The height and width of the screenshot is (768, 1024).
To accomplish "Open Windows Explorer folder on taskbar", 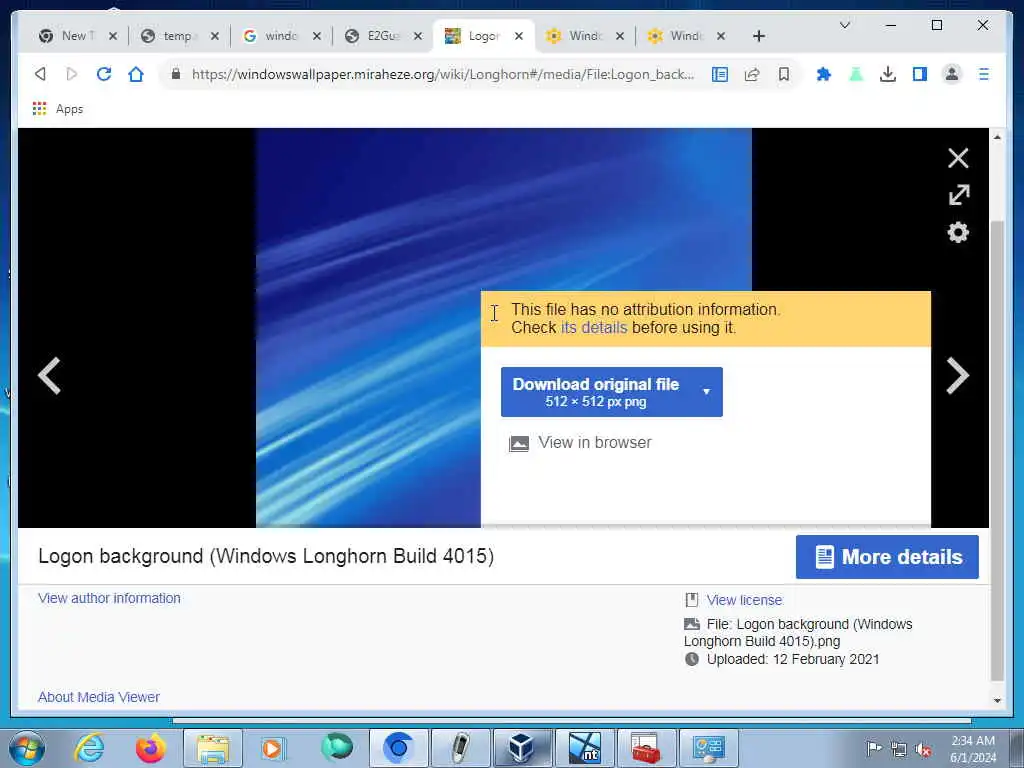I will coord(213,748).
